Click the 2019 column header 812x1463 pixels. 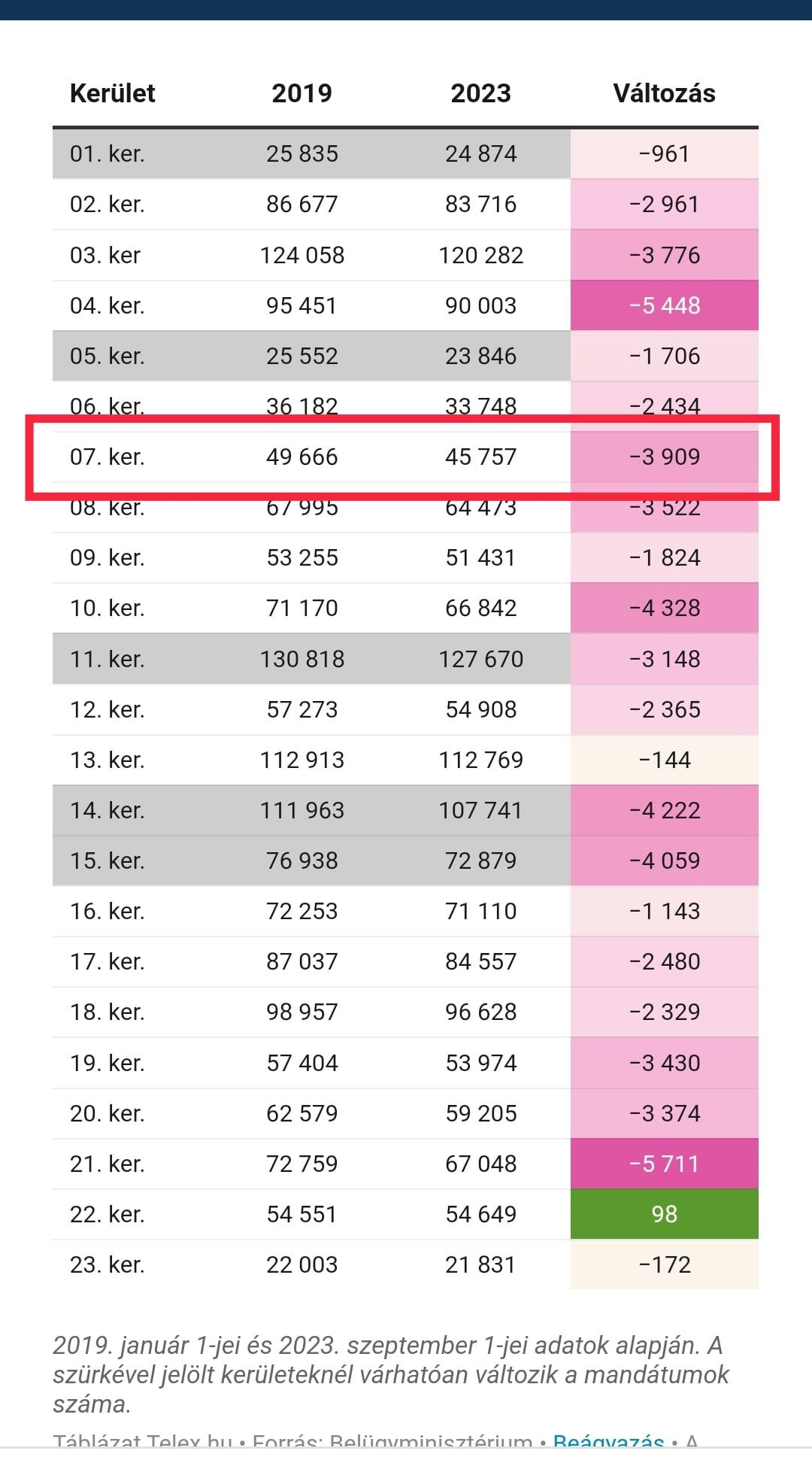click(x=301, y=93)
